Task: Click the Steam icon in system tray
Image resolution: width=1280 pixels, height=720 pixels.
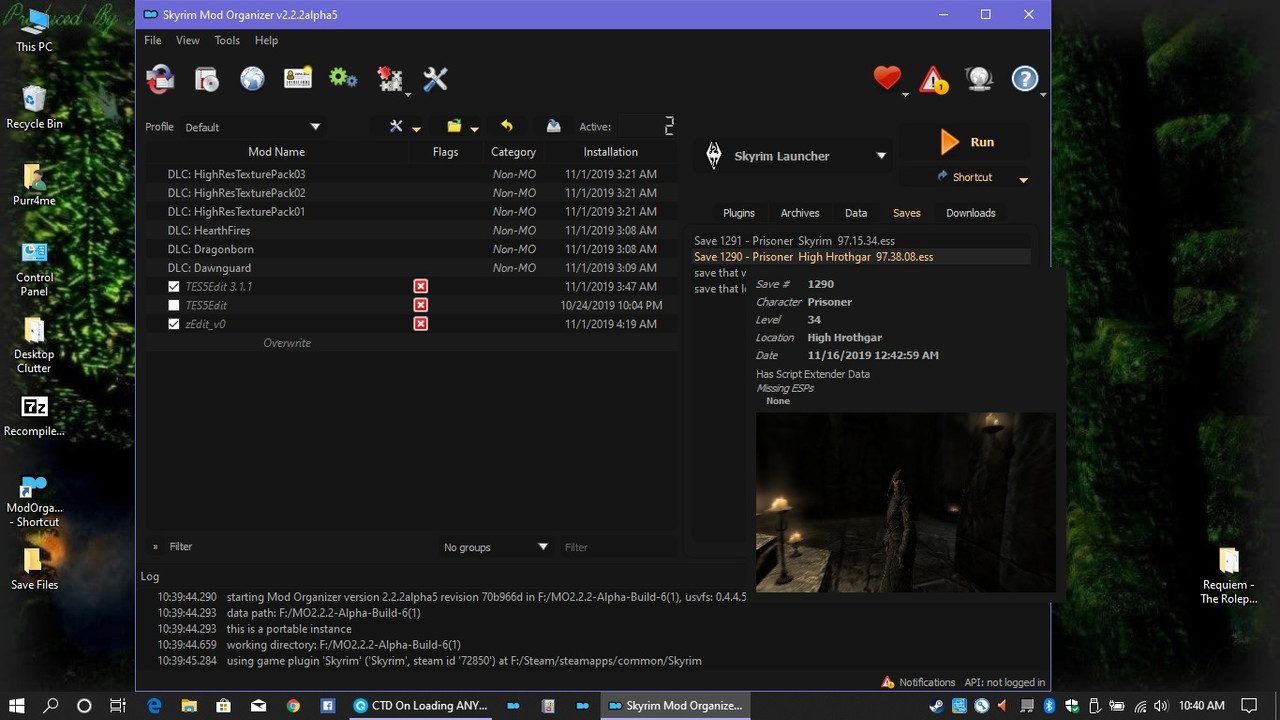Action: pos(936,706)
